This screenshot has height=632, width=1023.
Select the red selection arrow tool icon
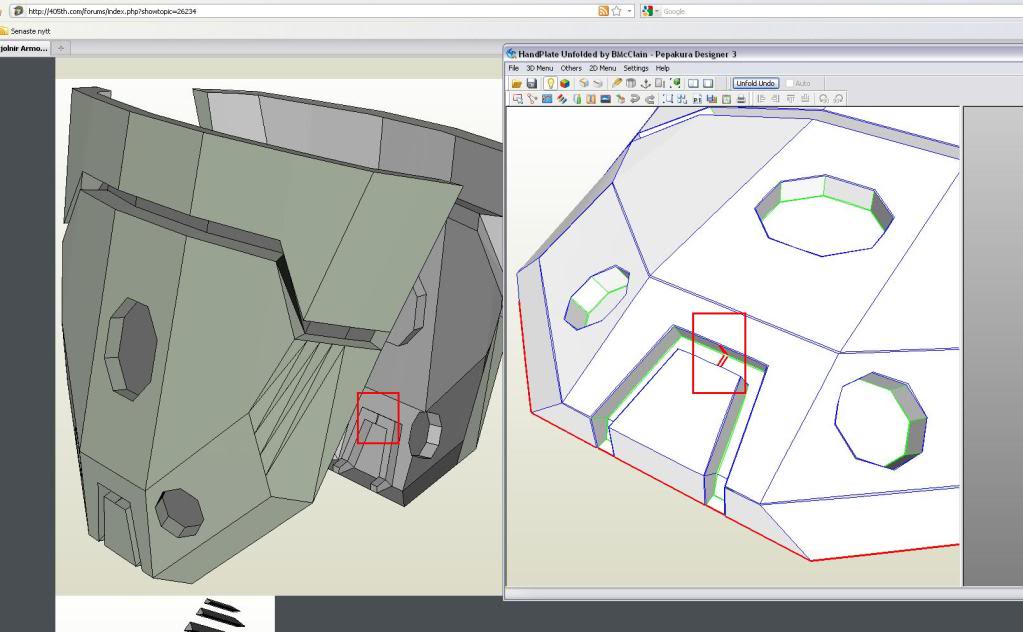pos(517,99)
